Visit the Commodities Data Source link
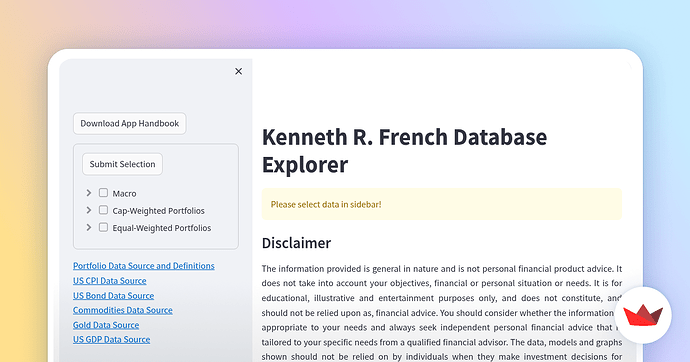Image resolution: width=690 pixels, height=362 pixels. 123,310
